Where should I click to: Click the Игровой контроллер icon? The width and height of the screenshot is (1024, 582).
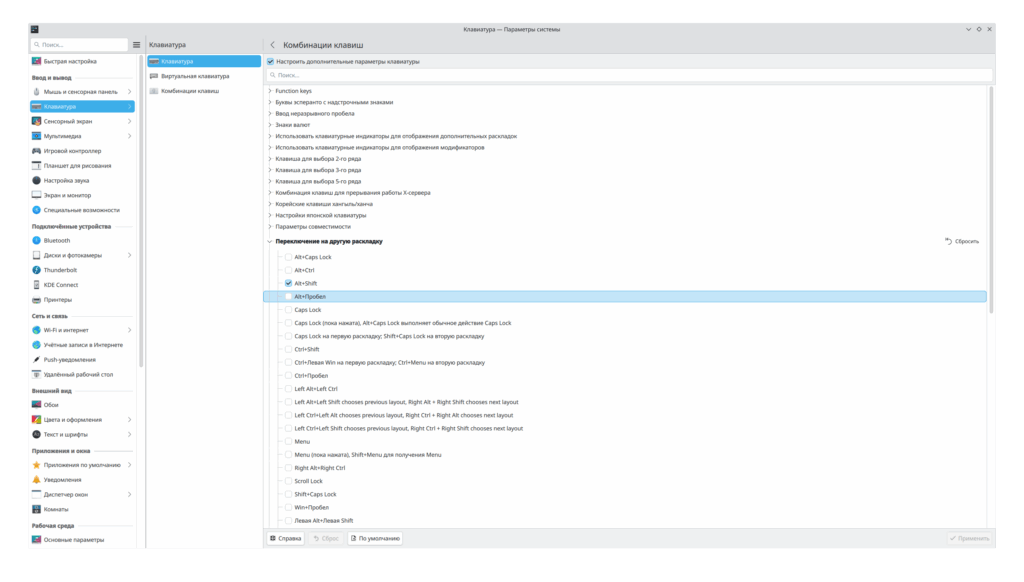(37, 151)
